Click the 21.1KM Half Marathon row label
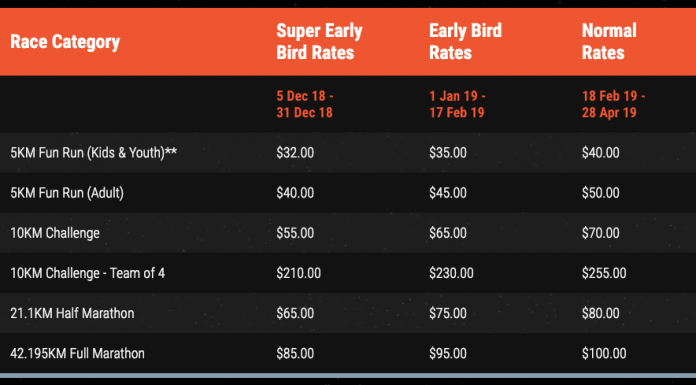The image size is (696, 385). [72, 313]
